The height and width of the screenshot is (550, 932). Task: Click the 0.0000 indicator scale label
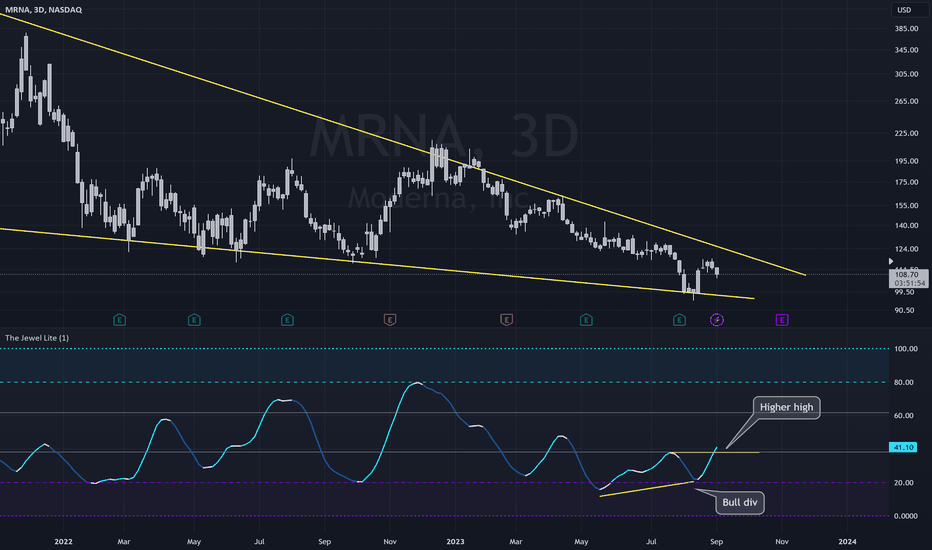(x=906, y=516)
